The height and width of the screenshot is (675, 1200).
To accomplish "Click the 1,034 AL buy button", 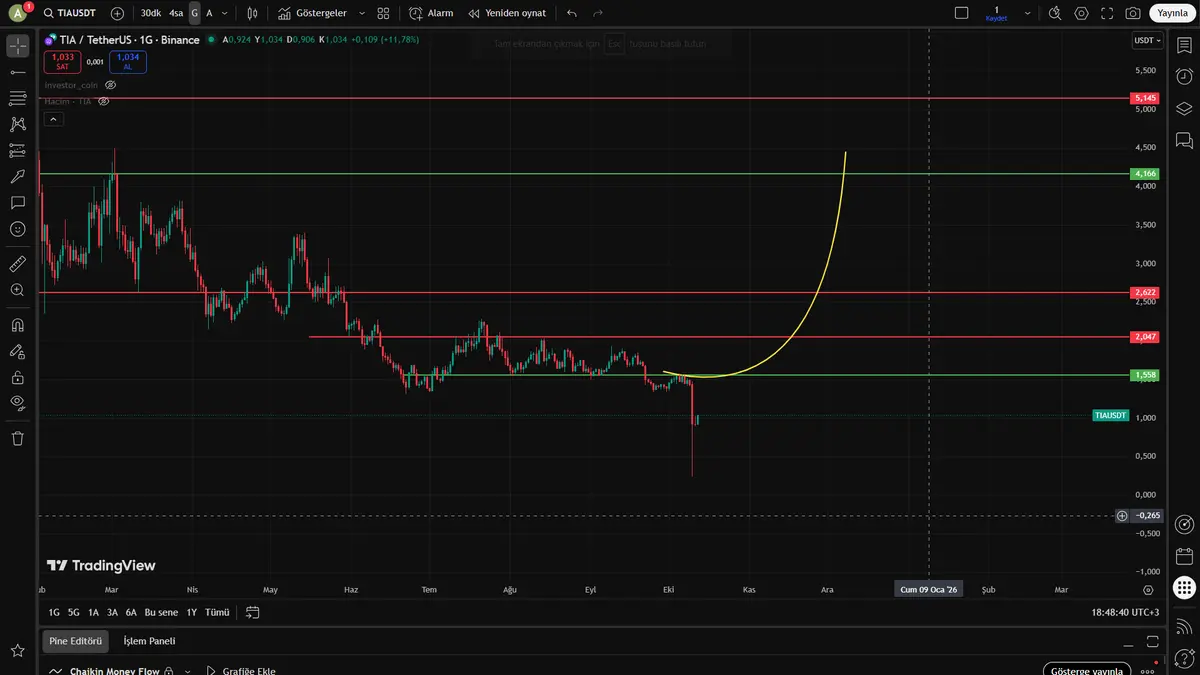I will [128, 62].
